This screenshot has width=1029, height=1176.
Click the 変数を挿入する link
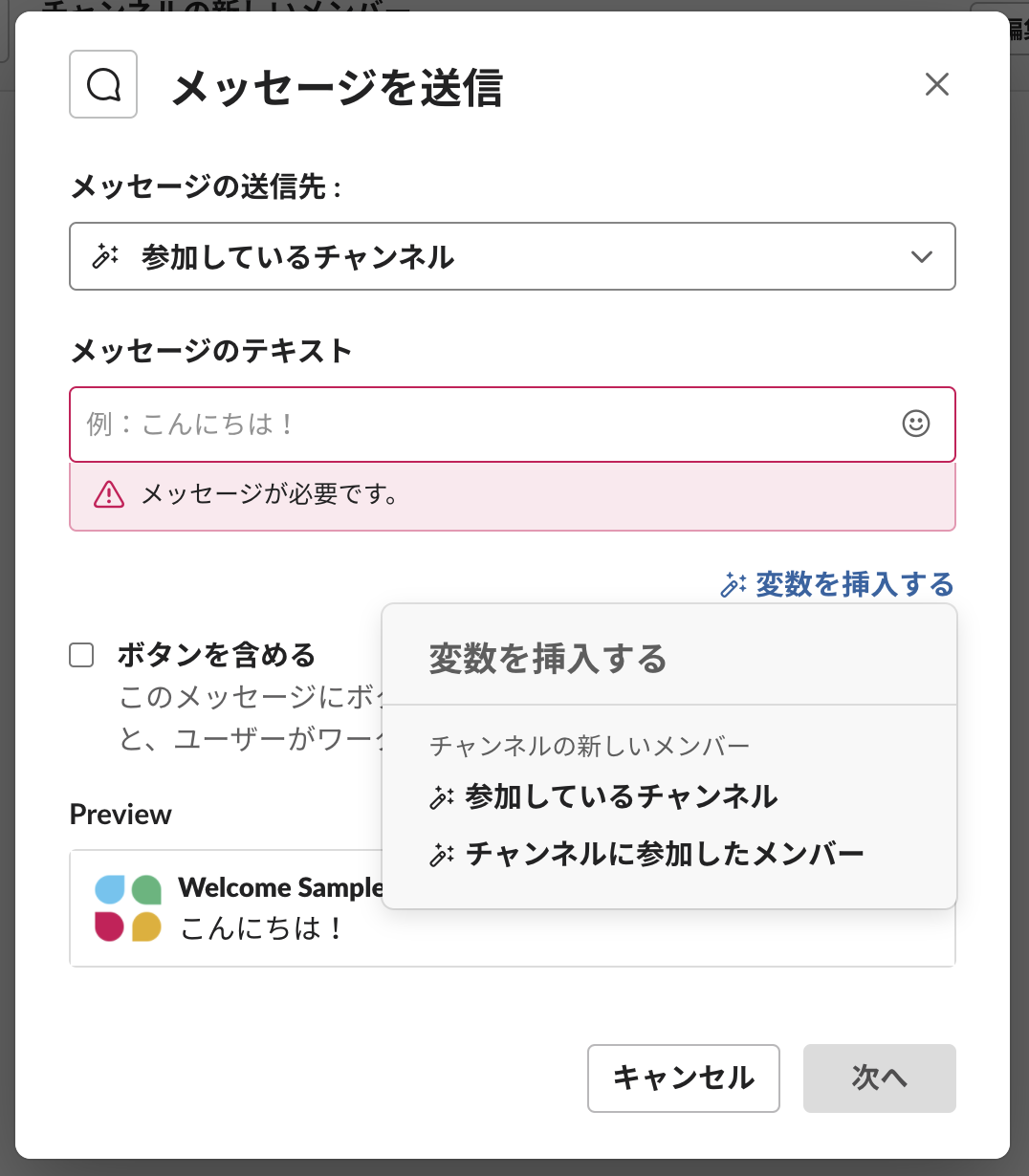(x=854, y=583)
